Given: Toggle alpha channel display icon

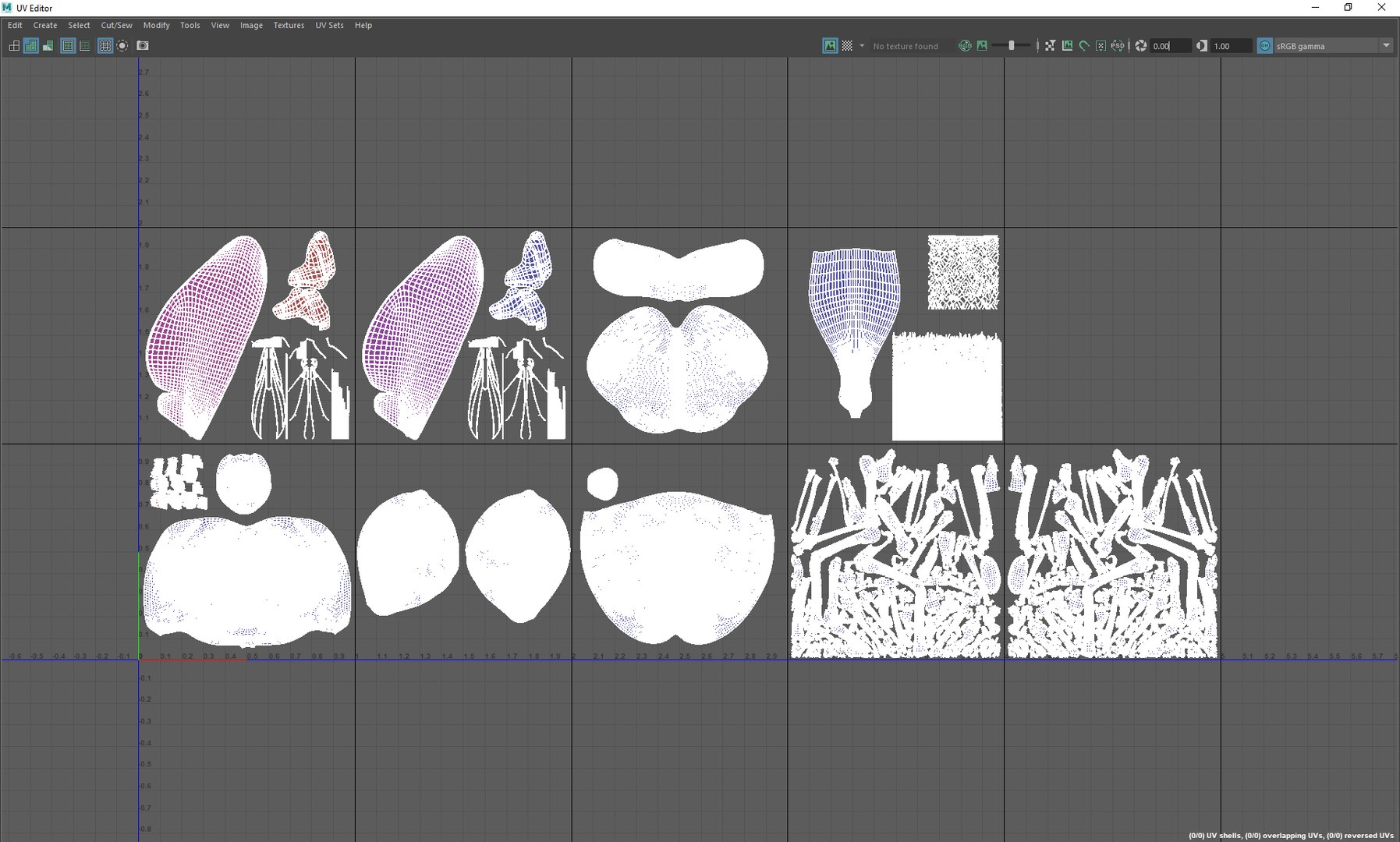Looking at the screenshot, I should [x=982, y=46].
